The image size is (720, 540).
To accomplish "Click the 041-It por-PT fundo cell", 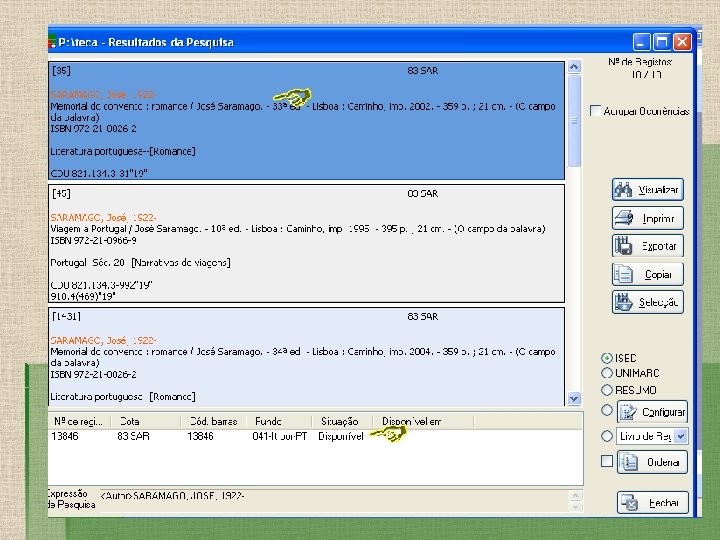I will point(280,436).
